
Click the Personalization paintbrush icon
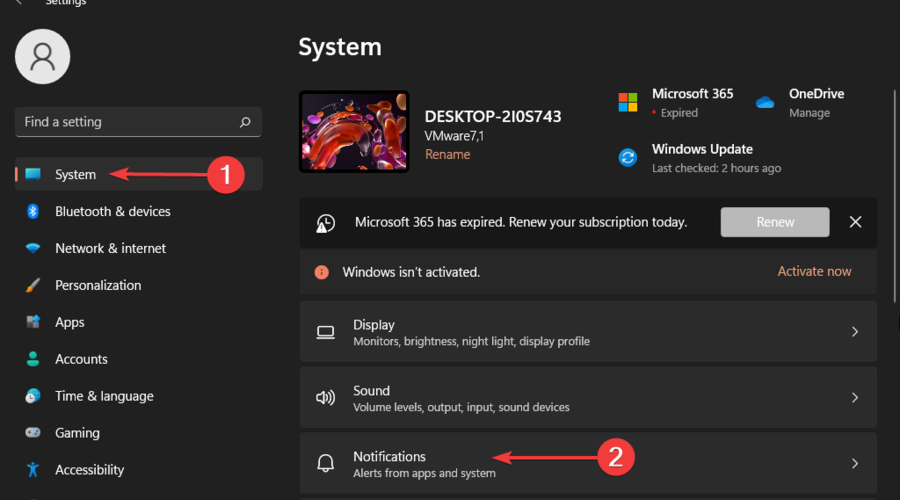[33, 285]
